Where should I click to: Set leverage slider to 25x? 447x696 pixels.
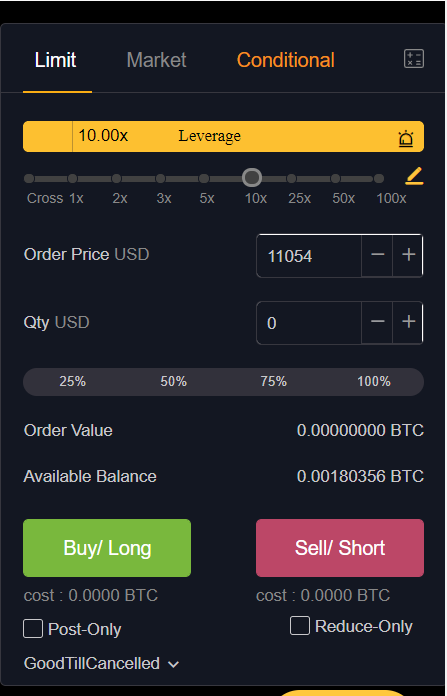291,178
